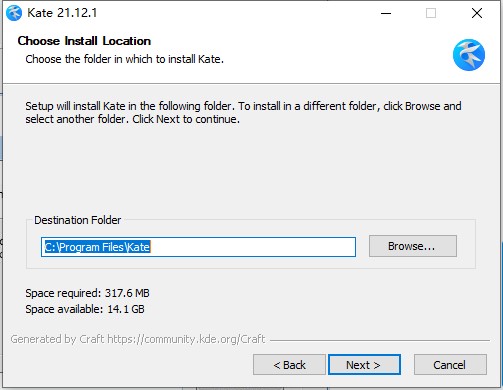The height and width of the screenshot is (390, 503).
Task: Close the Kate setup window
Action: click(x=477, y=13)
